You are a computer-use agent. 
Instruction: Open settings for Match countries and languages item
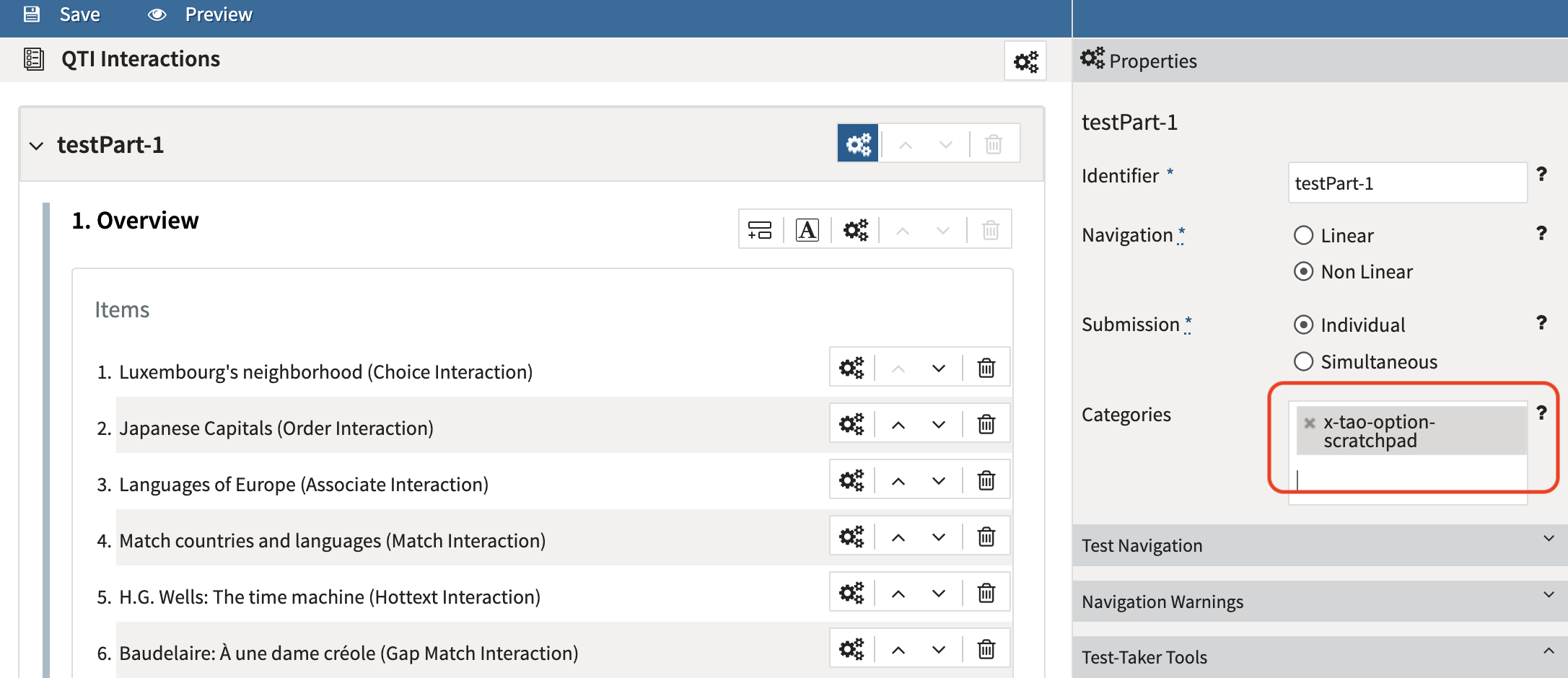click(x=851, y=536)
